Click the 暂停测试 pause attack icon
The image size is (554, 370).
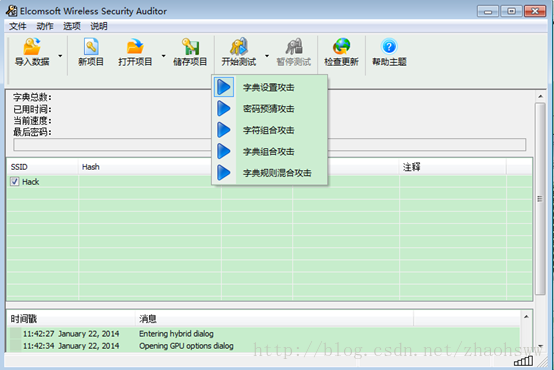pyautogui.click(x=294, y=46)
